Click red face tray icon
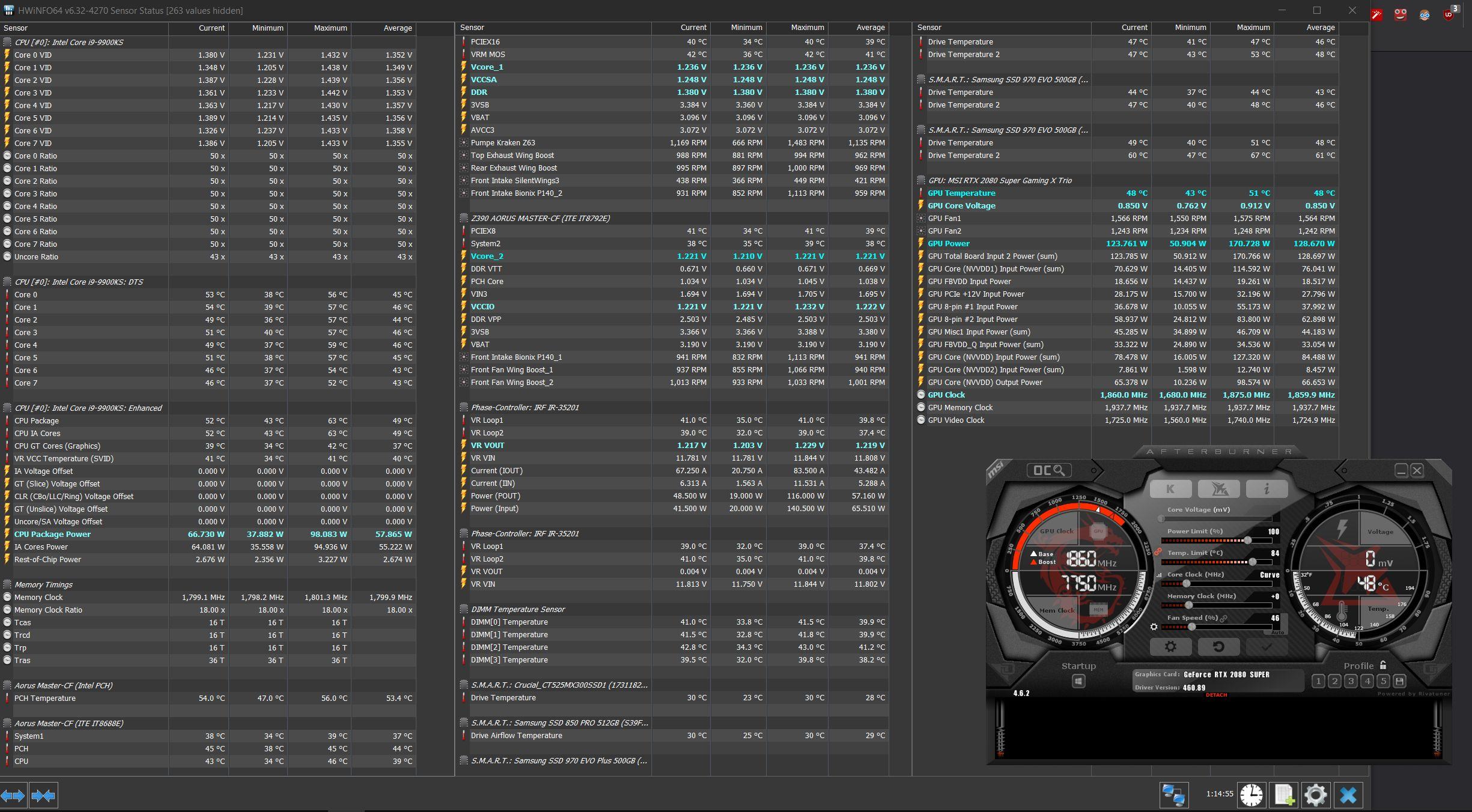This screenshot has width=1472, height=812. click(x=1401, y=14)
